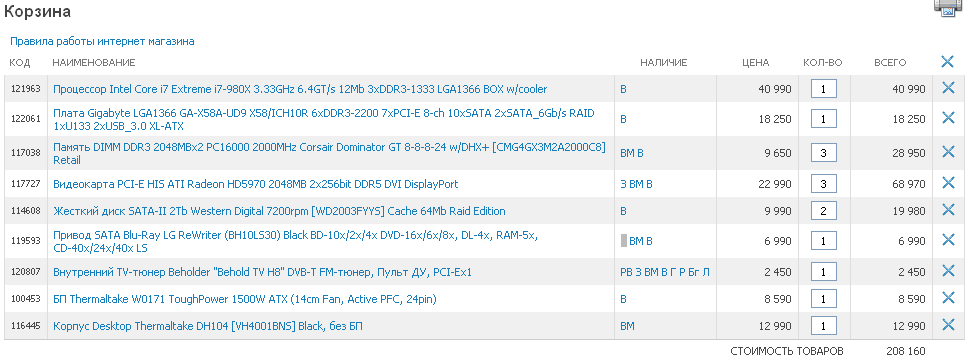Select product code 117727
This screenshot has width=973, height=362.
point(25,184)
